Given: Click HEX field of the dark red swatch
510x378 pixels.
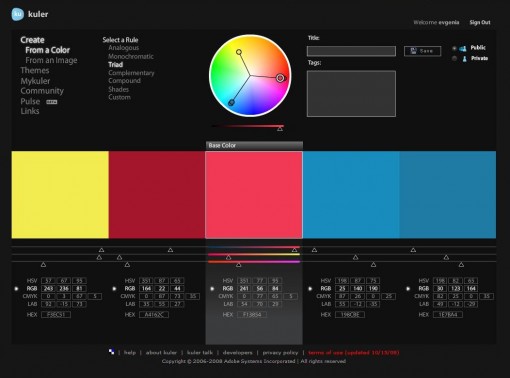Looking at the screenshot, I should pos(154,315).
